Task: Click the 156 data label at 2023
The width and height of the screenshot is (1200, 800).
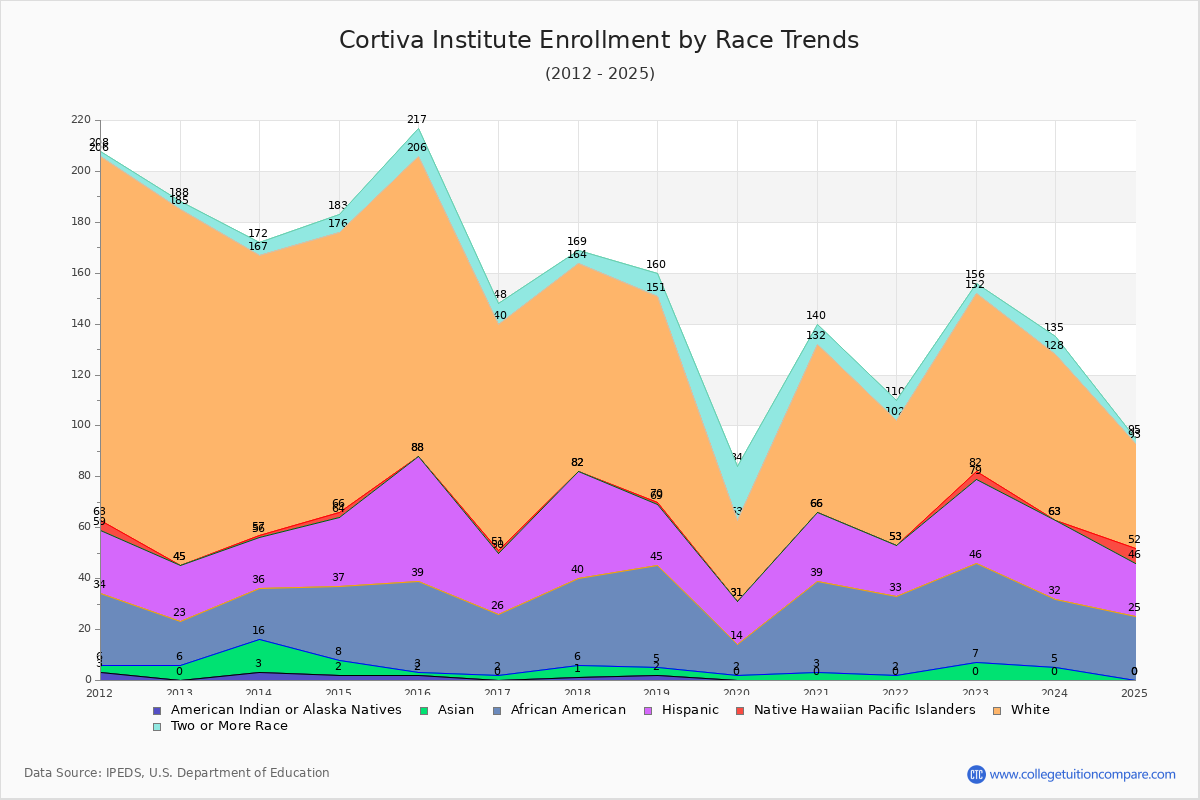Action: pos(975,275)
